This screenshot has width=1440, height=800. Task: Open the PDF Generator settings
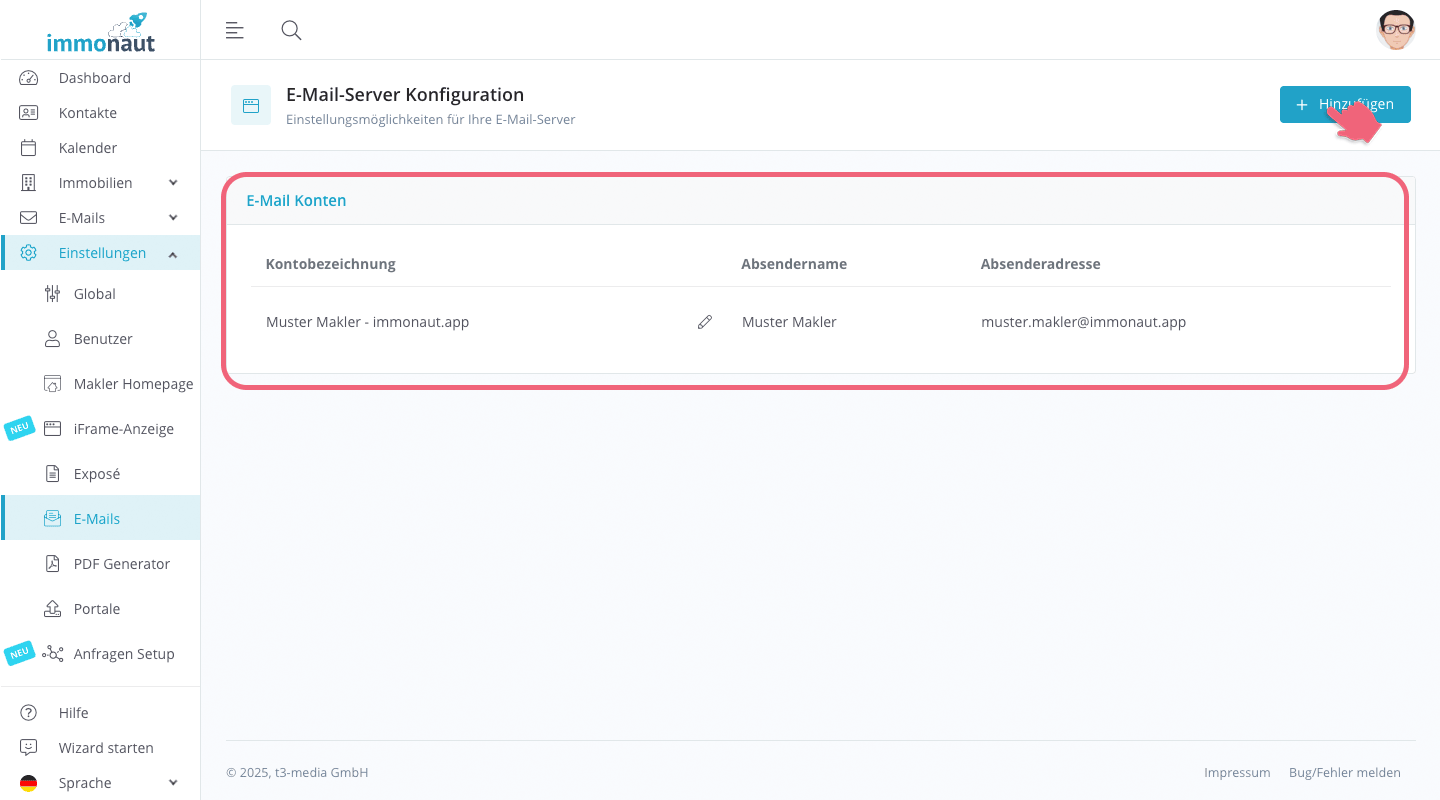121,564
